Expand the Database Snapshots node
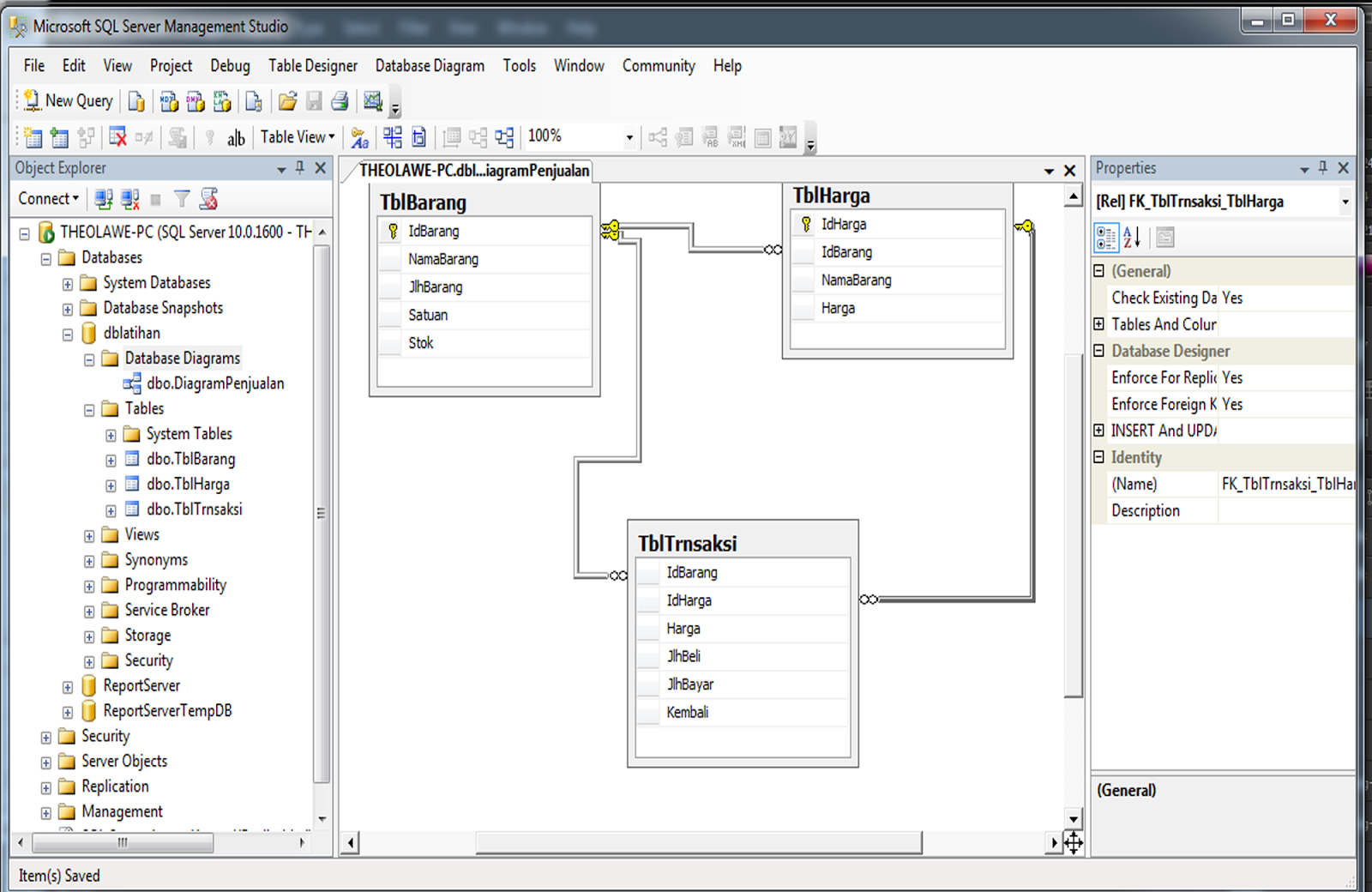Viewport: 1372px width, 892px height. 68,309
